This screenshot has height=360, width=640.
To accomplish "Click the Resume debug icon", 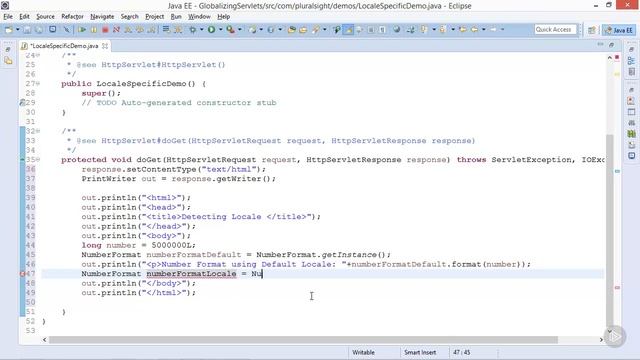I will pyautogui.click(x=82, y=29).
